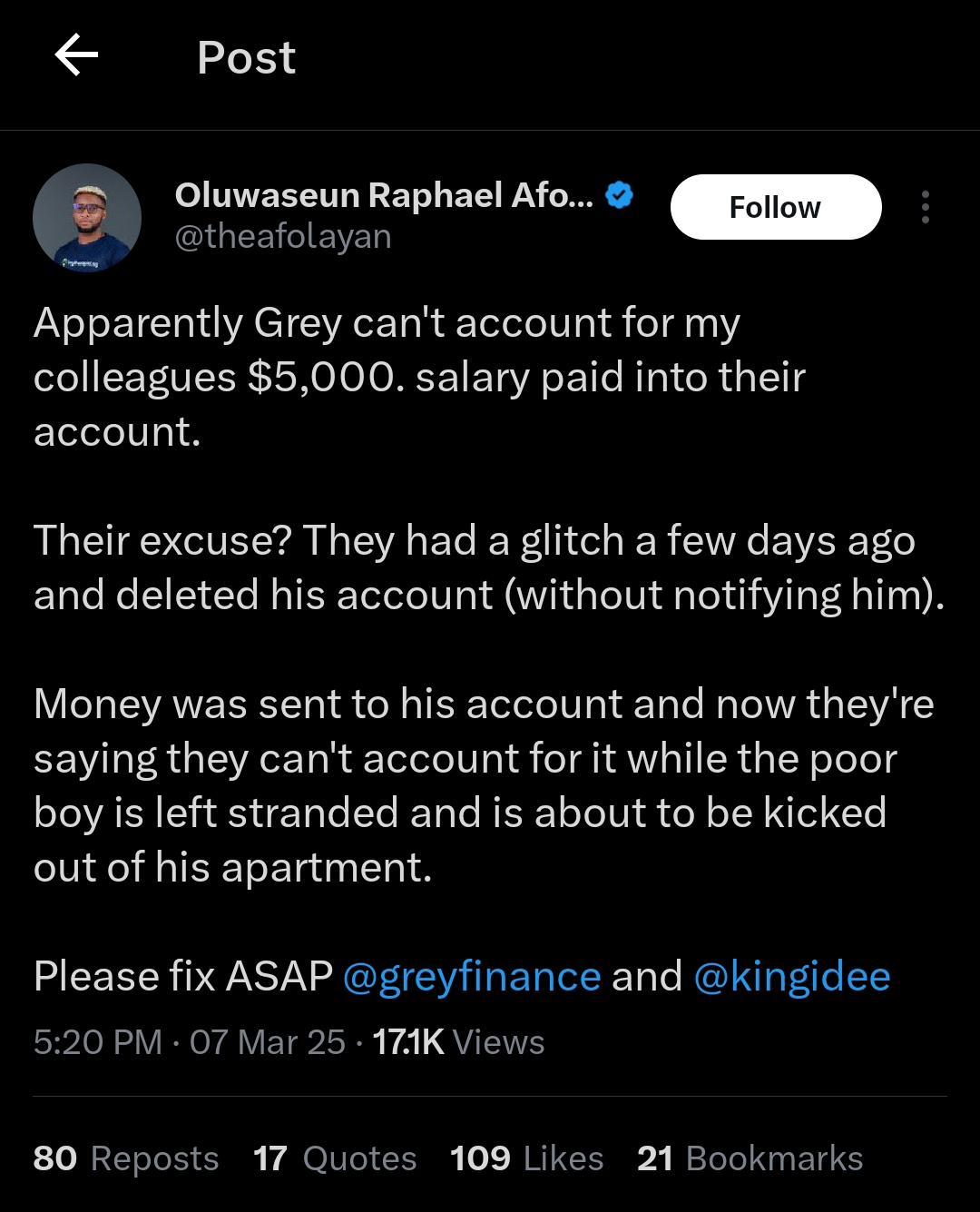Show the 109 Likes list
The height and width of the screenshot is (1212, 980).
(x=527, y=1158)
